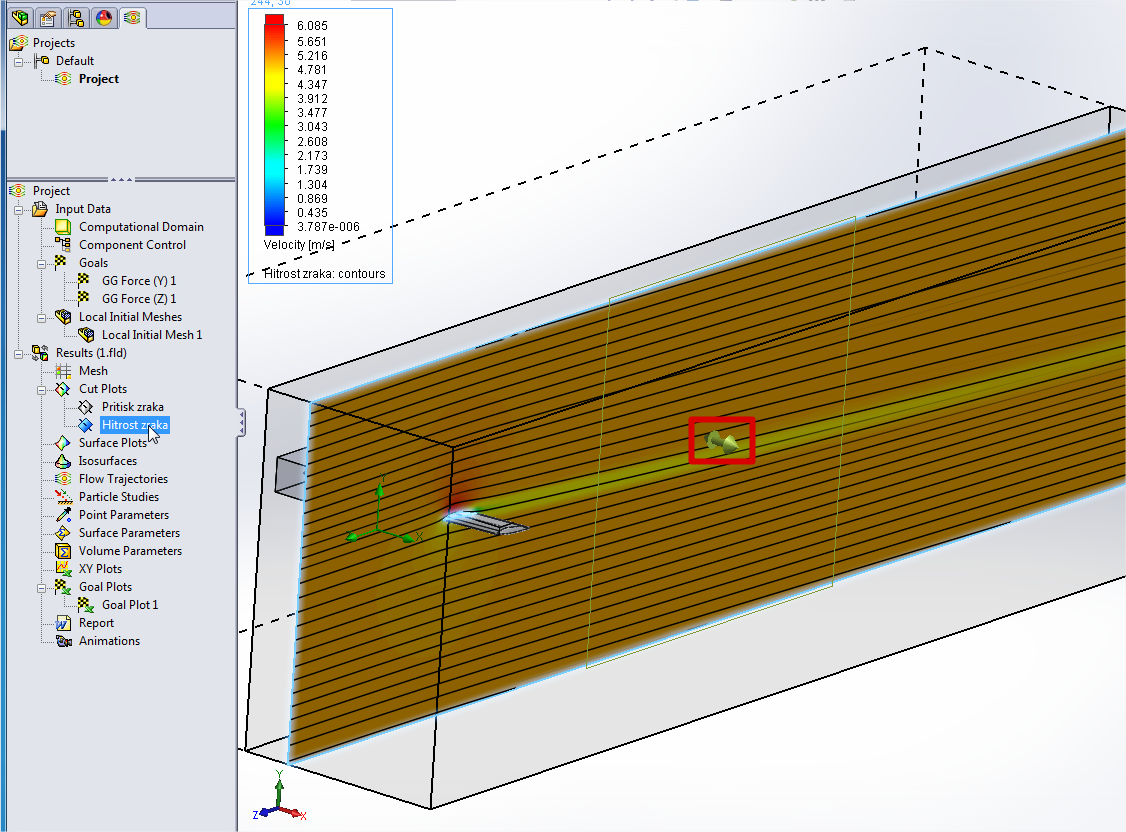
Task: Switch to the FeatureManager design tree tab
Action: click(19, 17)
